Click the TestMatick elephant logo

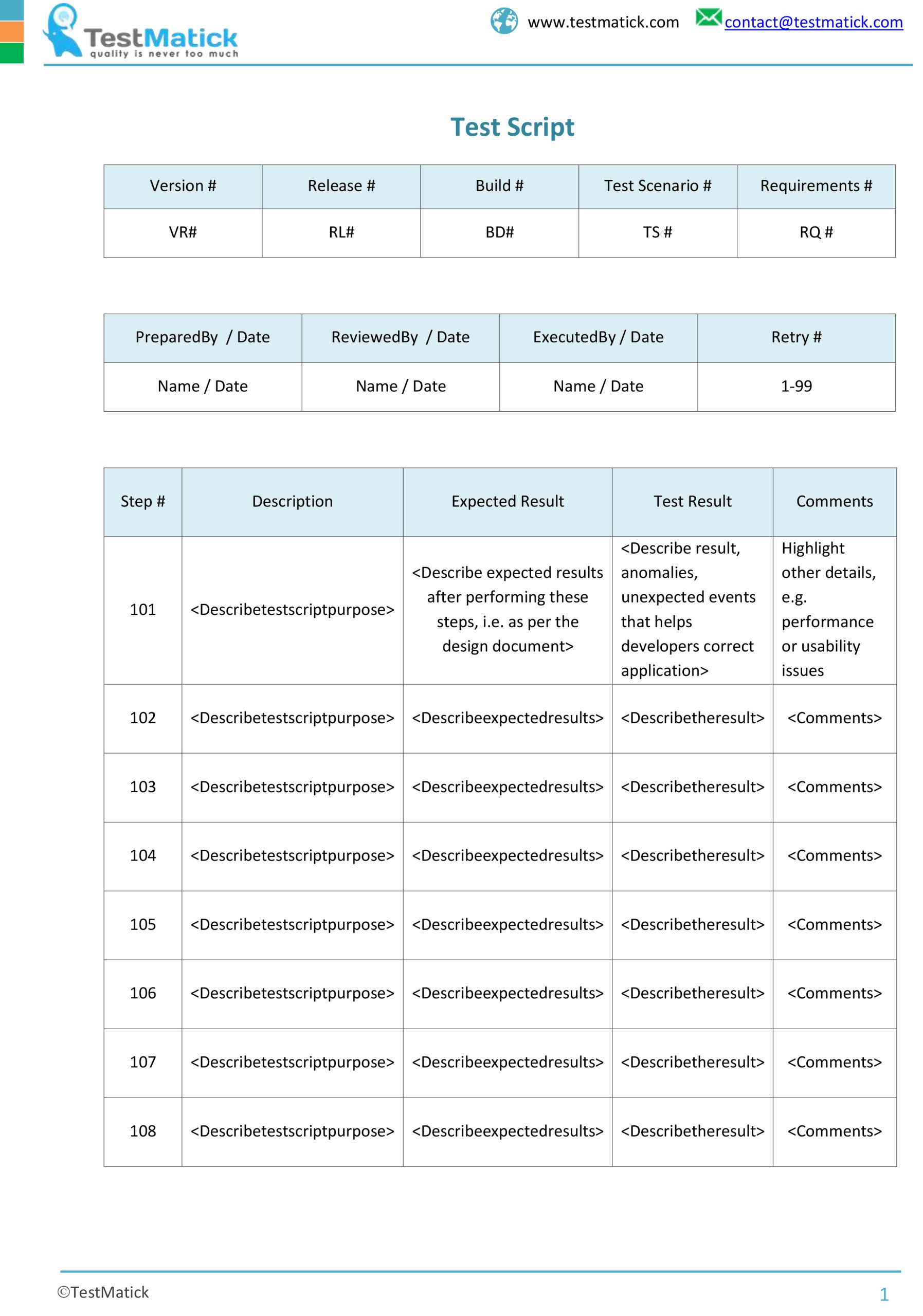[x=140, y=31]
